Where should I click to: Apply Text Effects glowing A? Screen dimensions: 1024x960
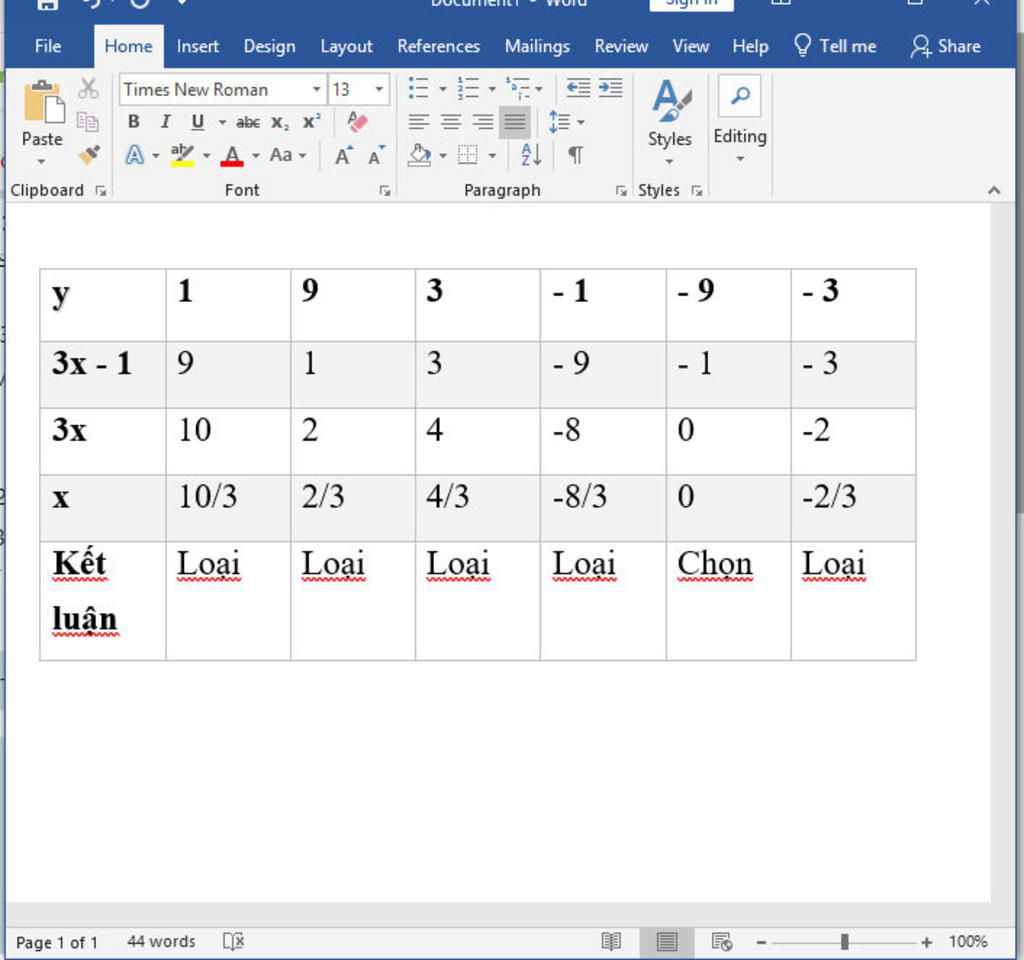pos(135,155)
